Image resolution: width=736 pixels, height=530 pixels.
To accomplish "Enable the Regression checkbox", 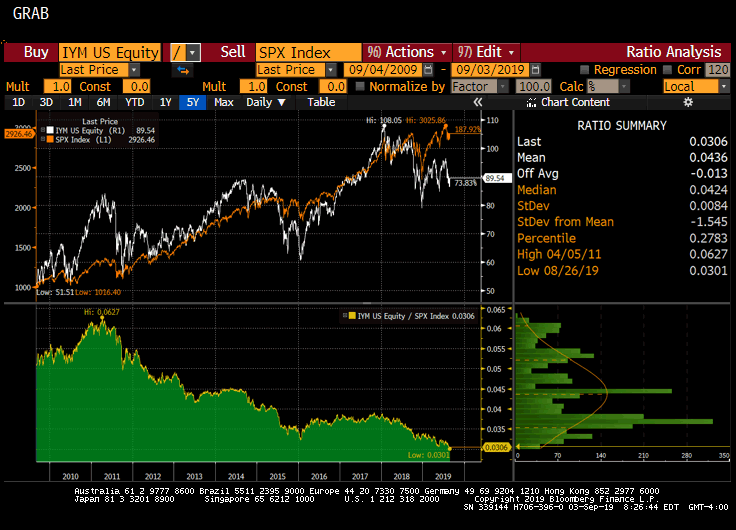I will click(584, 70).
